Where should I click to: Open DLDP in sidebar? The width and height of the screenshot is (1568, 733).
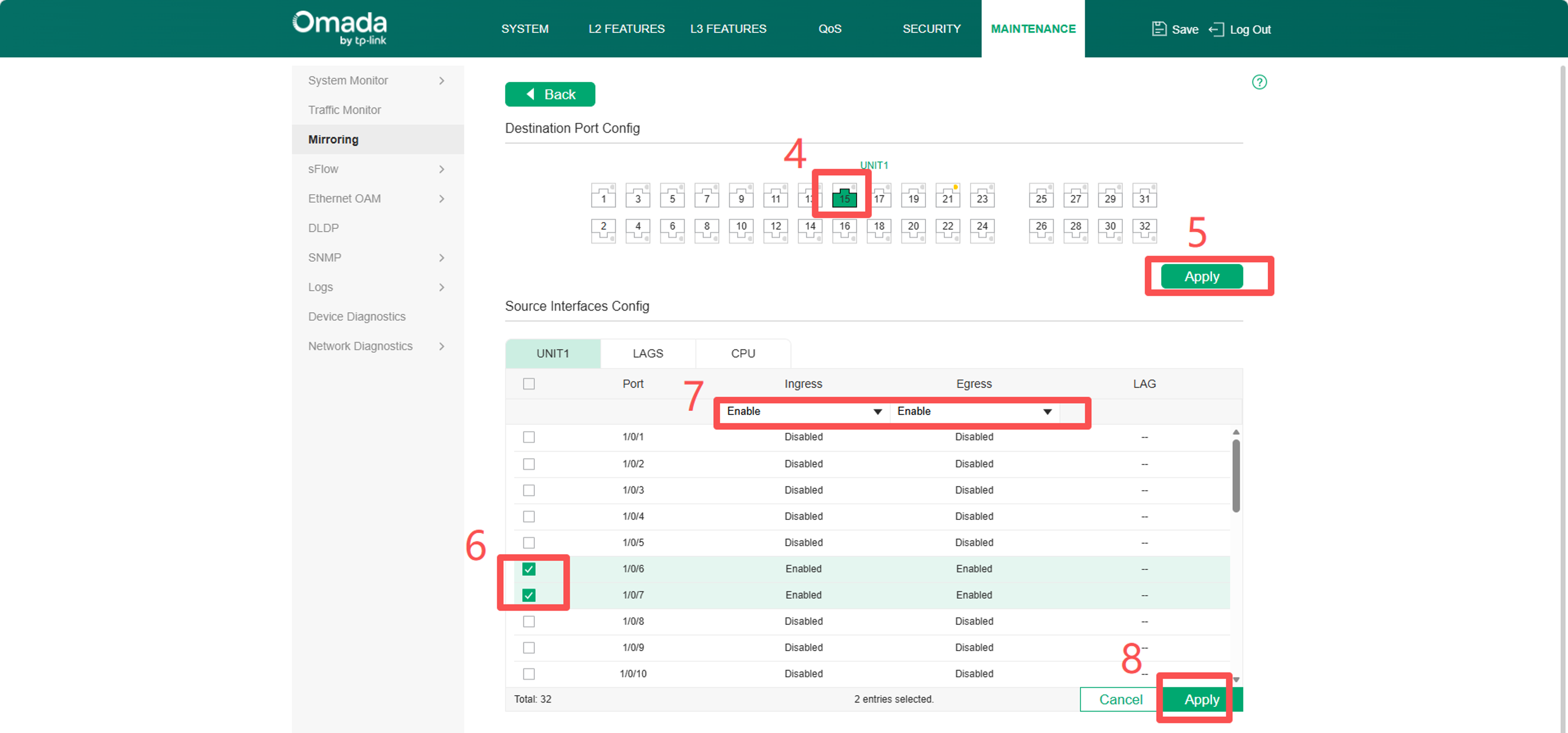point(377,228)
